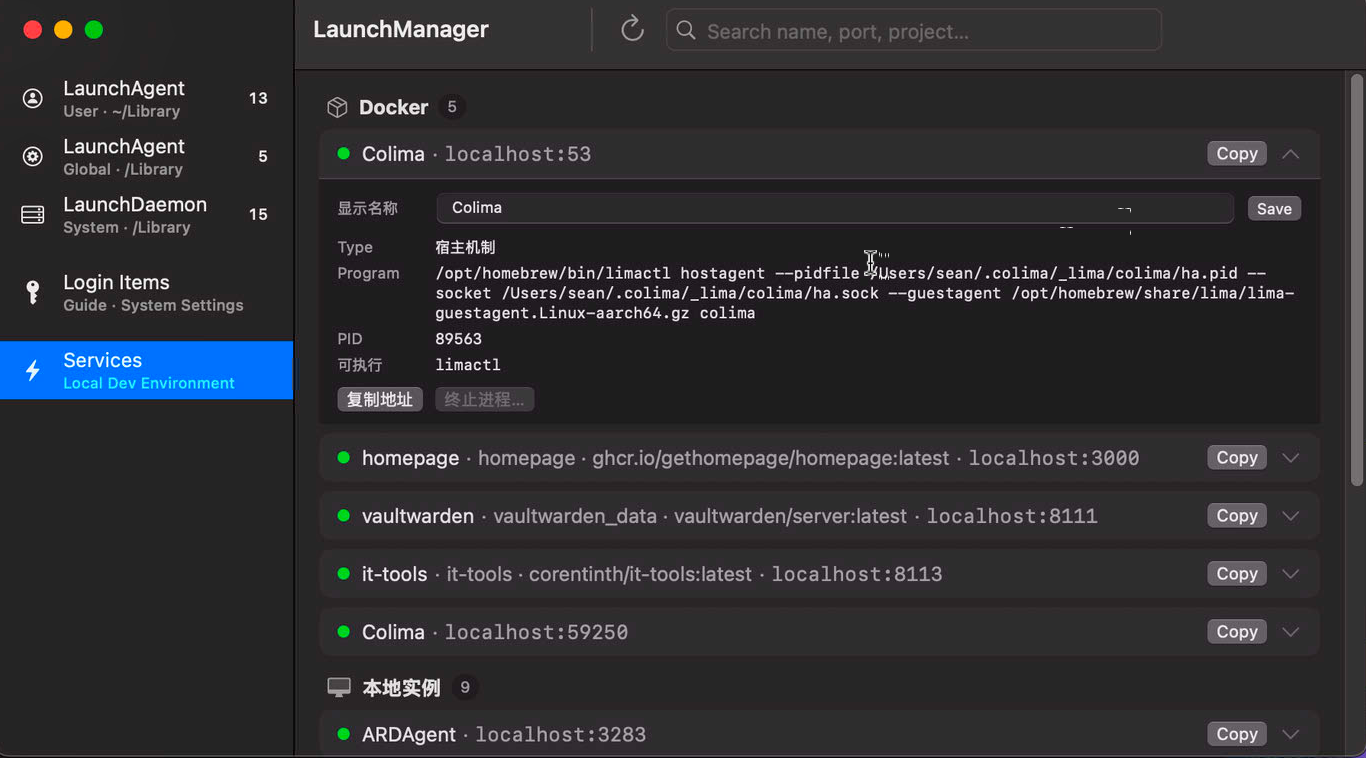Viewport: 1366px width, 758px height.
Task: Copy address of homepage service
Action: 1237,457
